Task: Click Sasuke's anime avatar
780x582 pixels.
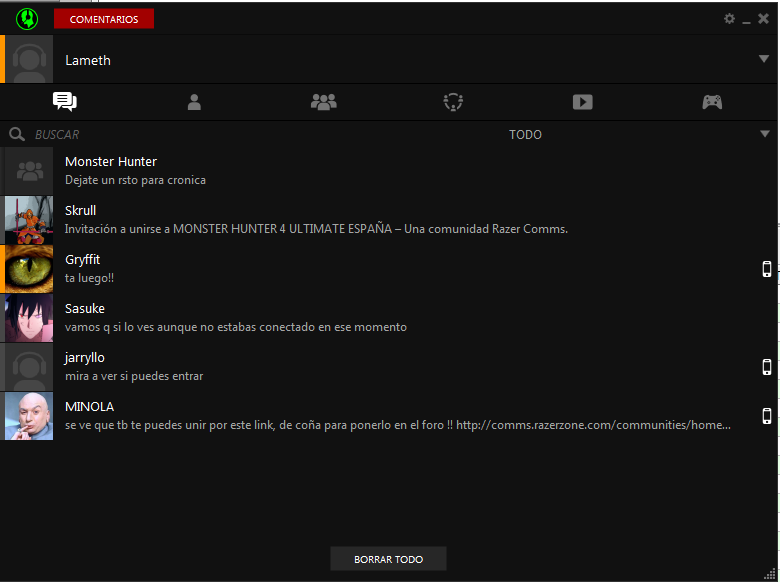Action: [29, 318]
